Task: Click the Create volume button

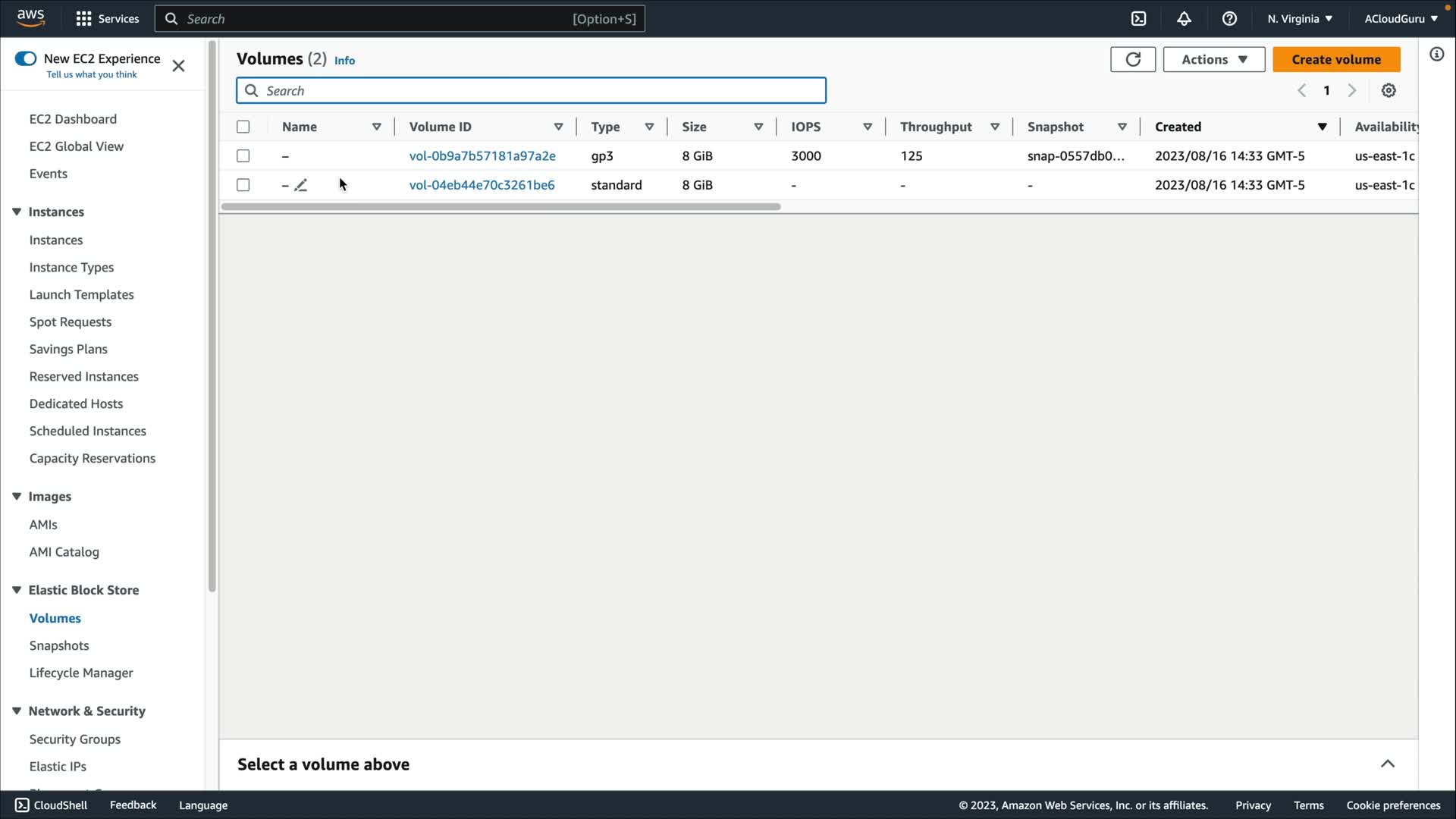Action: [1335, 59]
